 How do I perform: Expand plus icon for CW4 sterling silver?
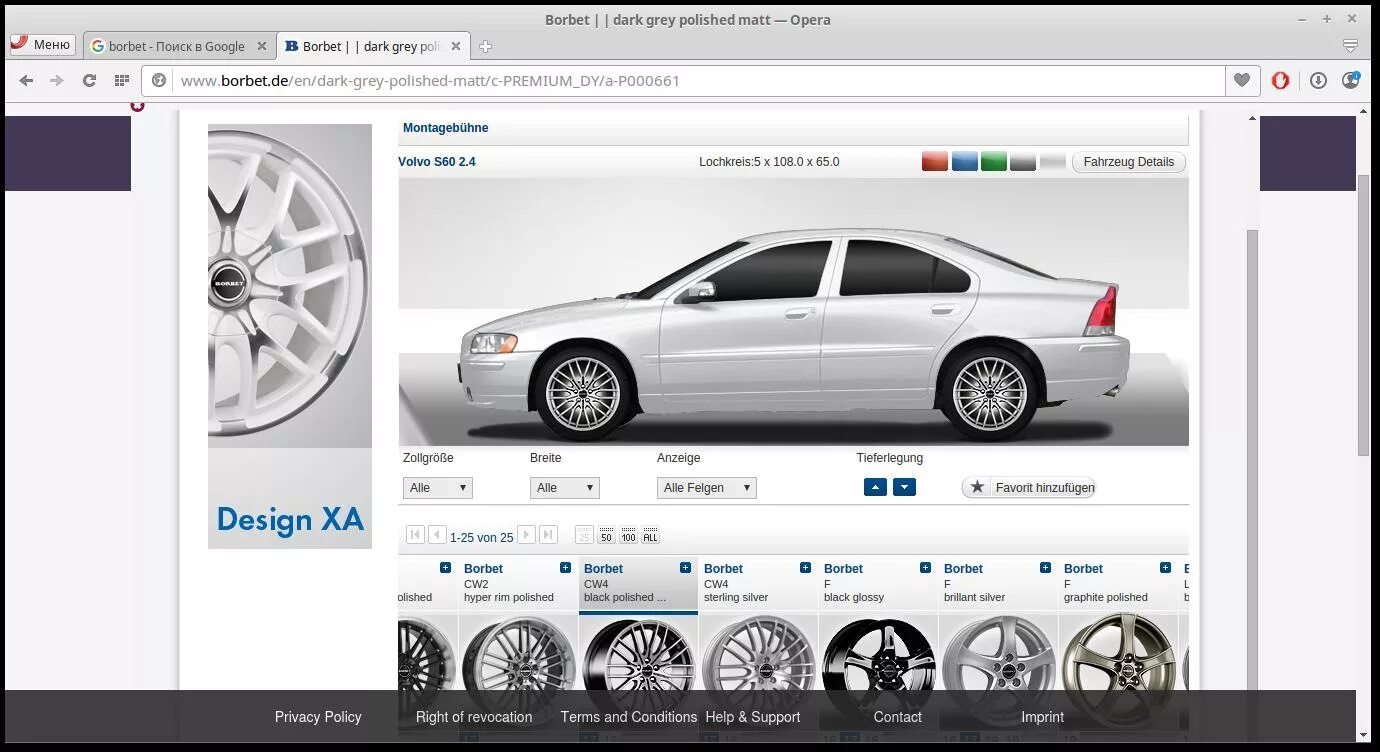(x=805, y=568)
